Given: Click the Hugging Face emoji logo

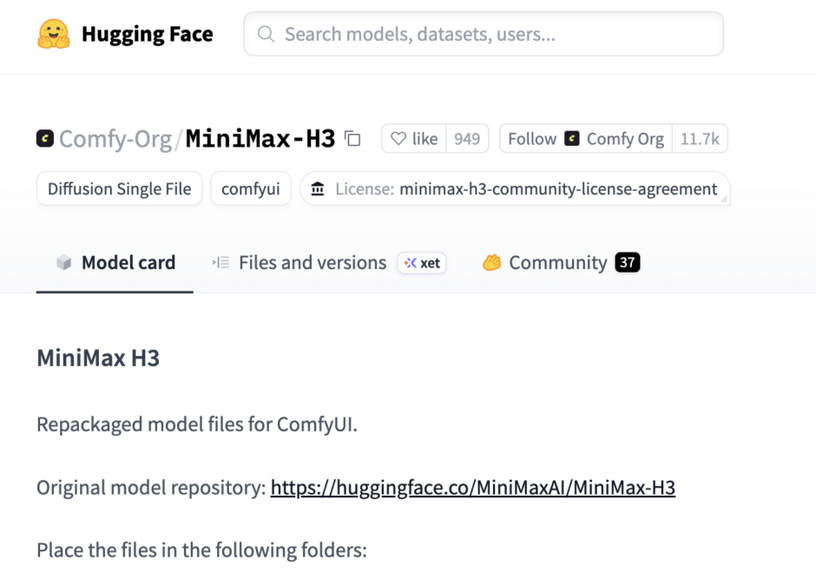Looking at the screenshot, I should point(54,34).
